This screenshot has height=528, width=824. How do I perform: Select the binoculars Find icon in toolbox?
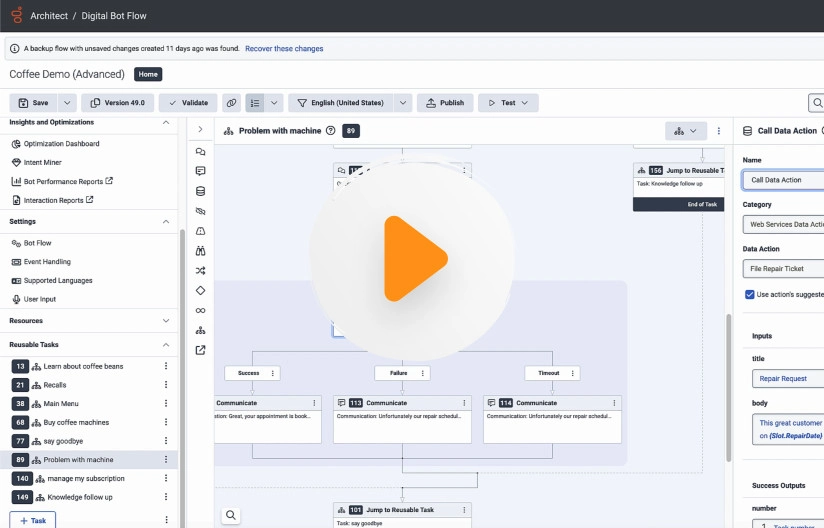200,250
